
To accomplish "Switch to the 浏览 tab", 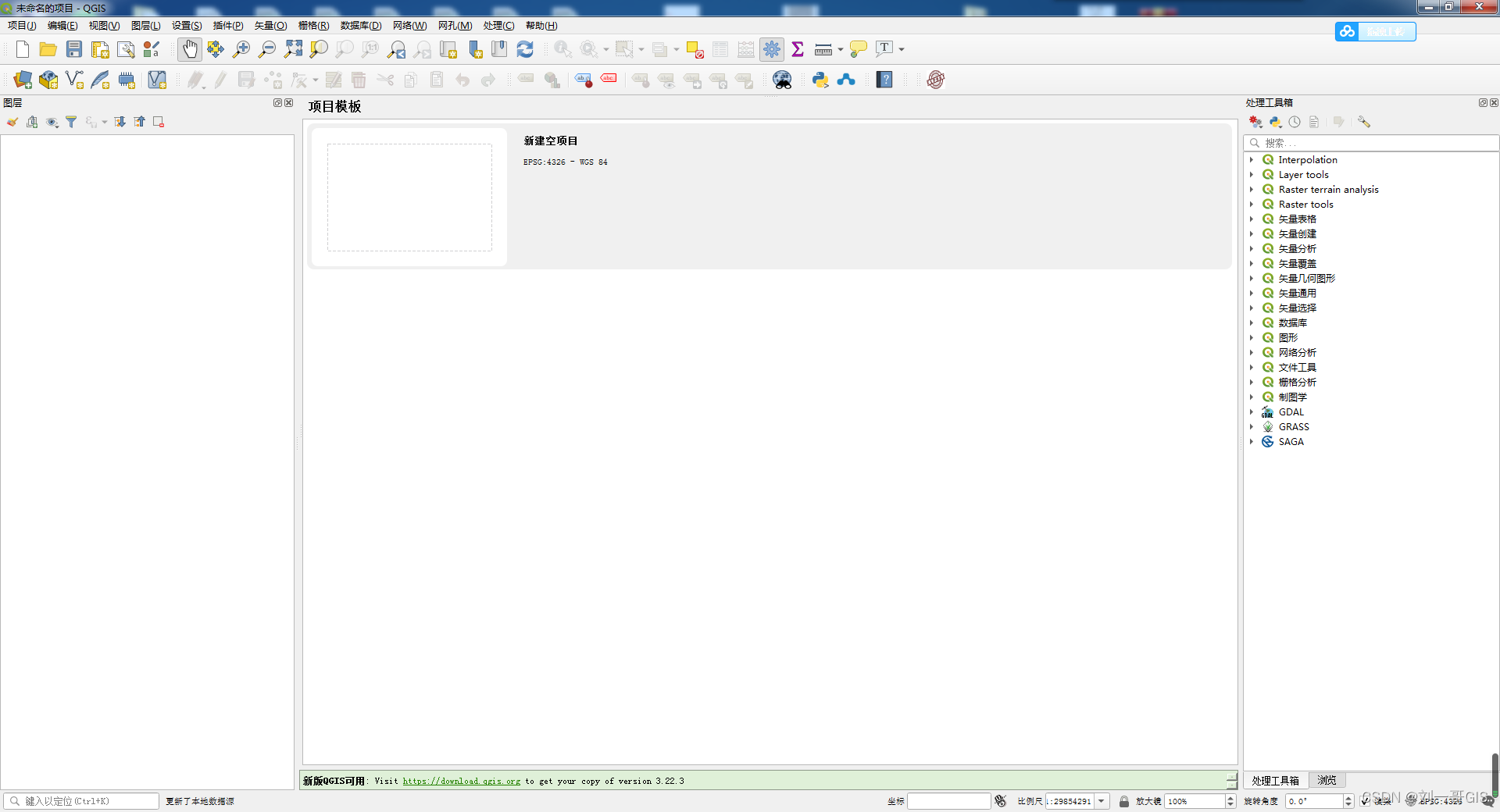I will 1327,780.
